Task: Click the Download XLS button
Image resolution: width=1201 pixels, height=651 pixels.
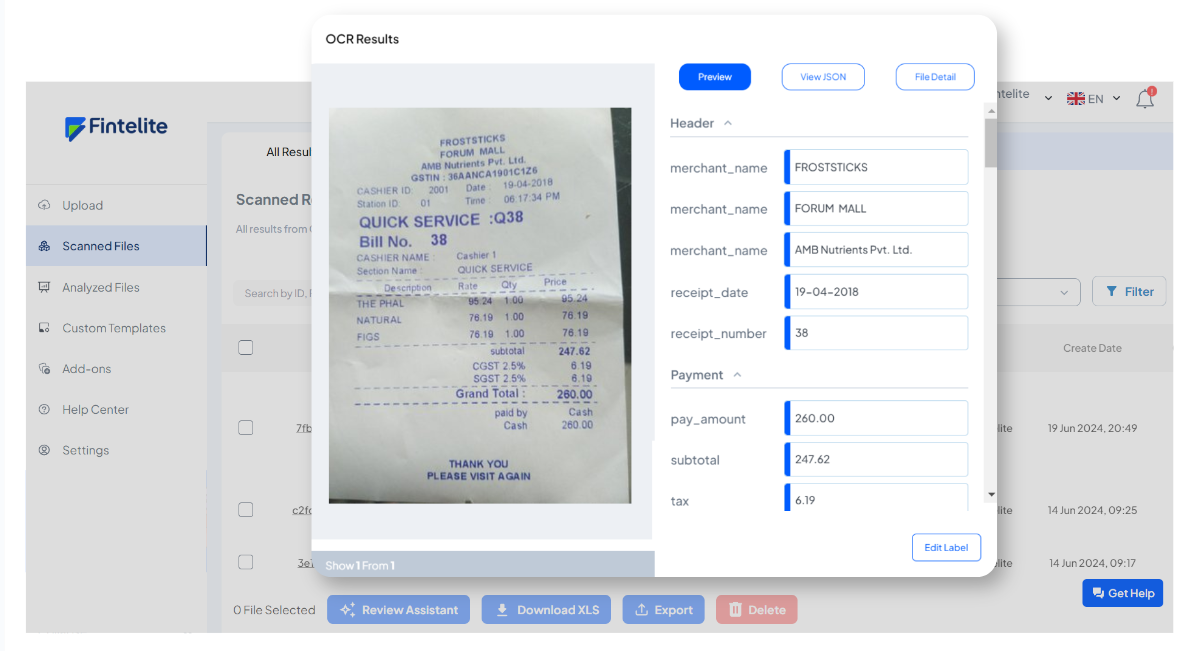Action: [x=546, y=610]
